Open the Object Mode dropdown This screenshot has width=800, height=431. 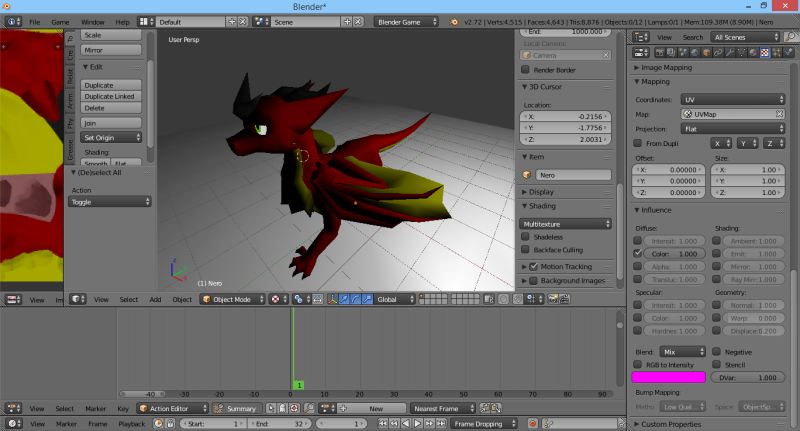point(232,299)
